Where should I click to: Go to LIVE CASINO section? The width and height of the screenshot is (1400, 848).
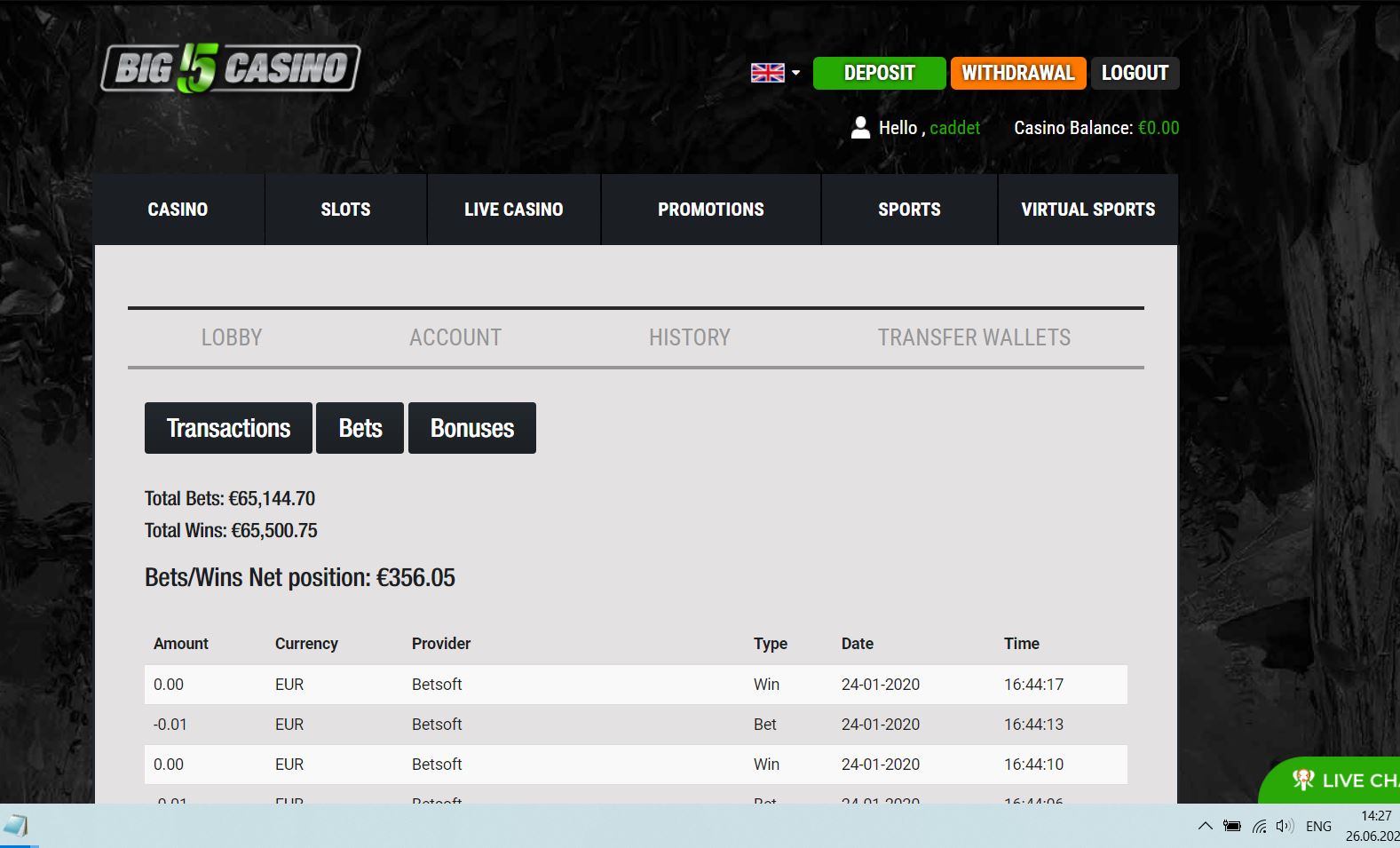click(514, 210)
